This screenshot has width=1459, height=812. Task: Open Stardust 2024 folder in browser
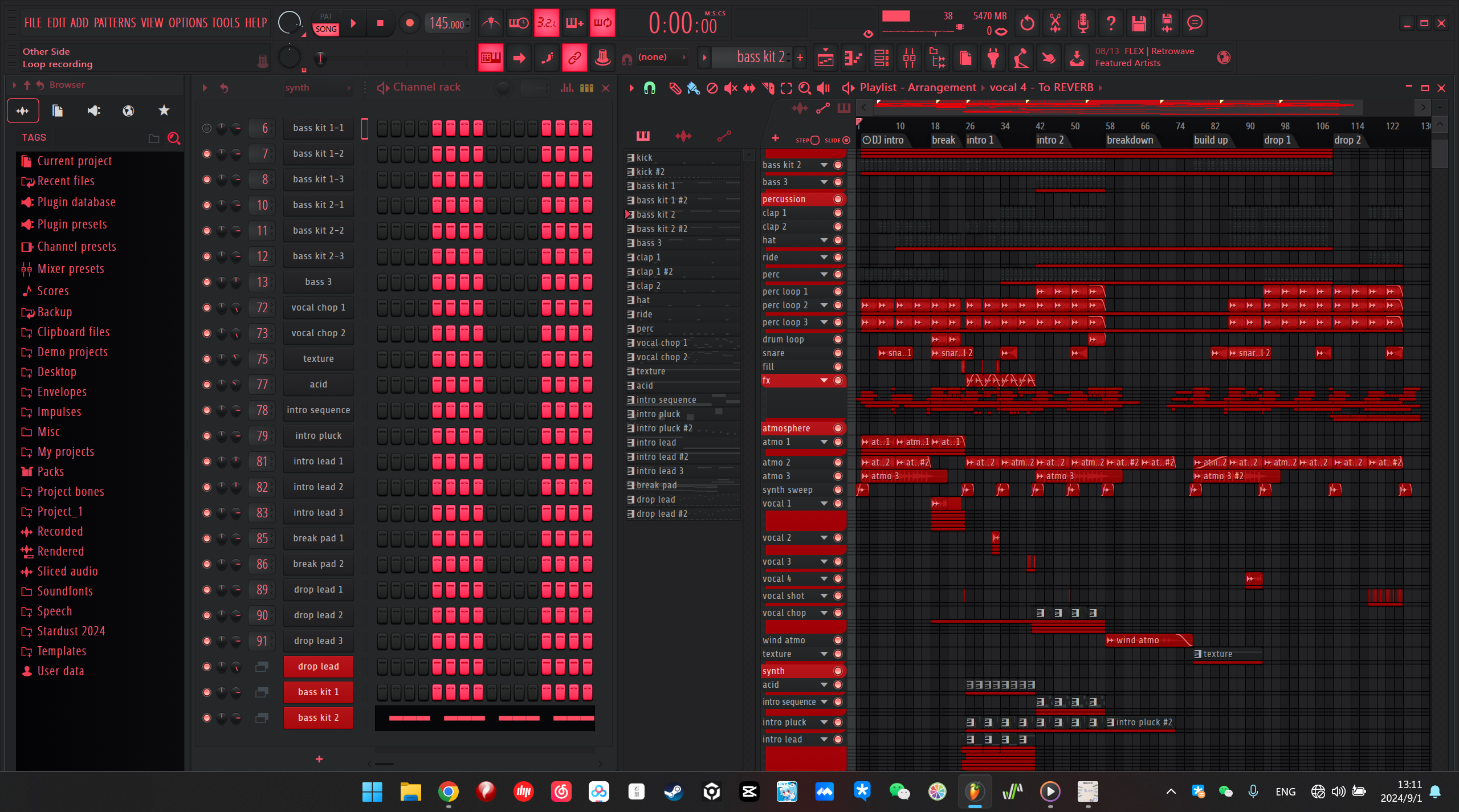tap(71, 631)
